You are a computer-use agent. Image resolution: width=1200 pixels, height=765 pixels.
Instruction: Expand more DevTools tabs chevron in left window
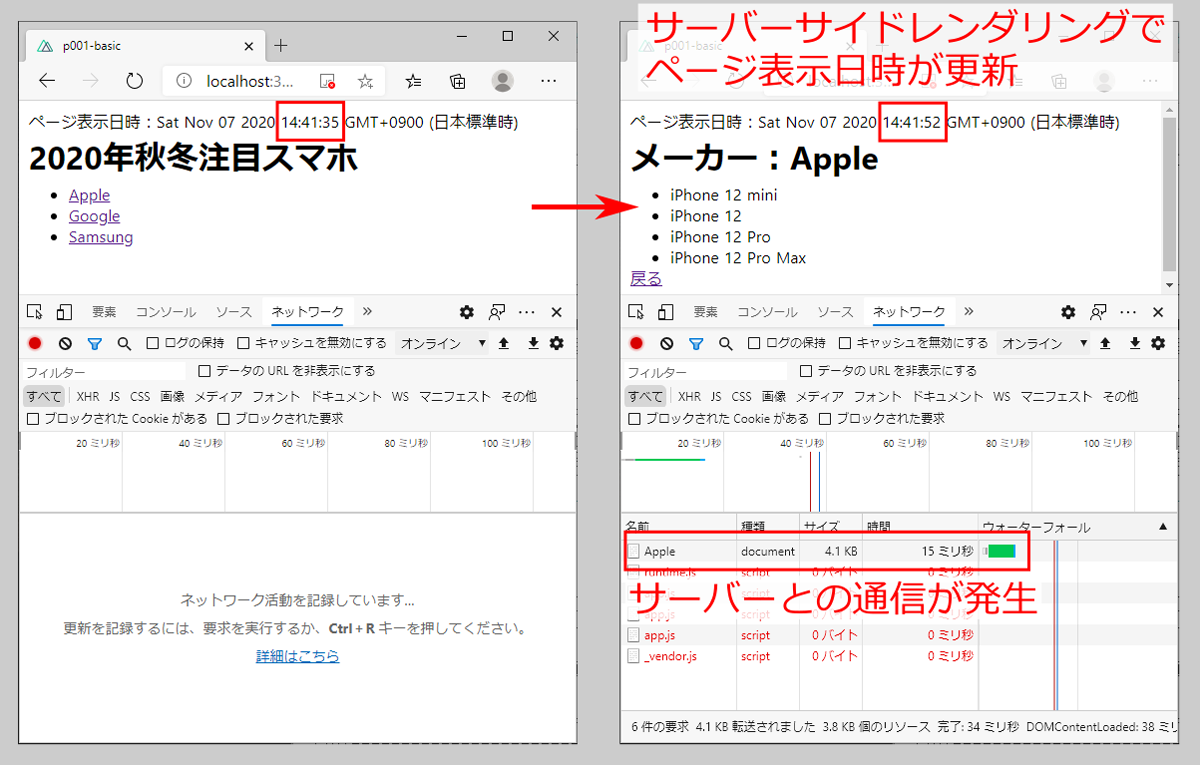click(367, 312)
